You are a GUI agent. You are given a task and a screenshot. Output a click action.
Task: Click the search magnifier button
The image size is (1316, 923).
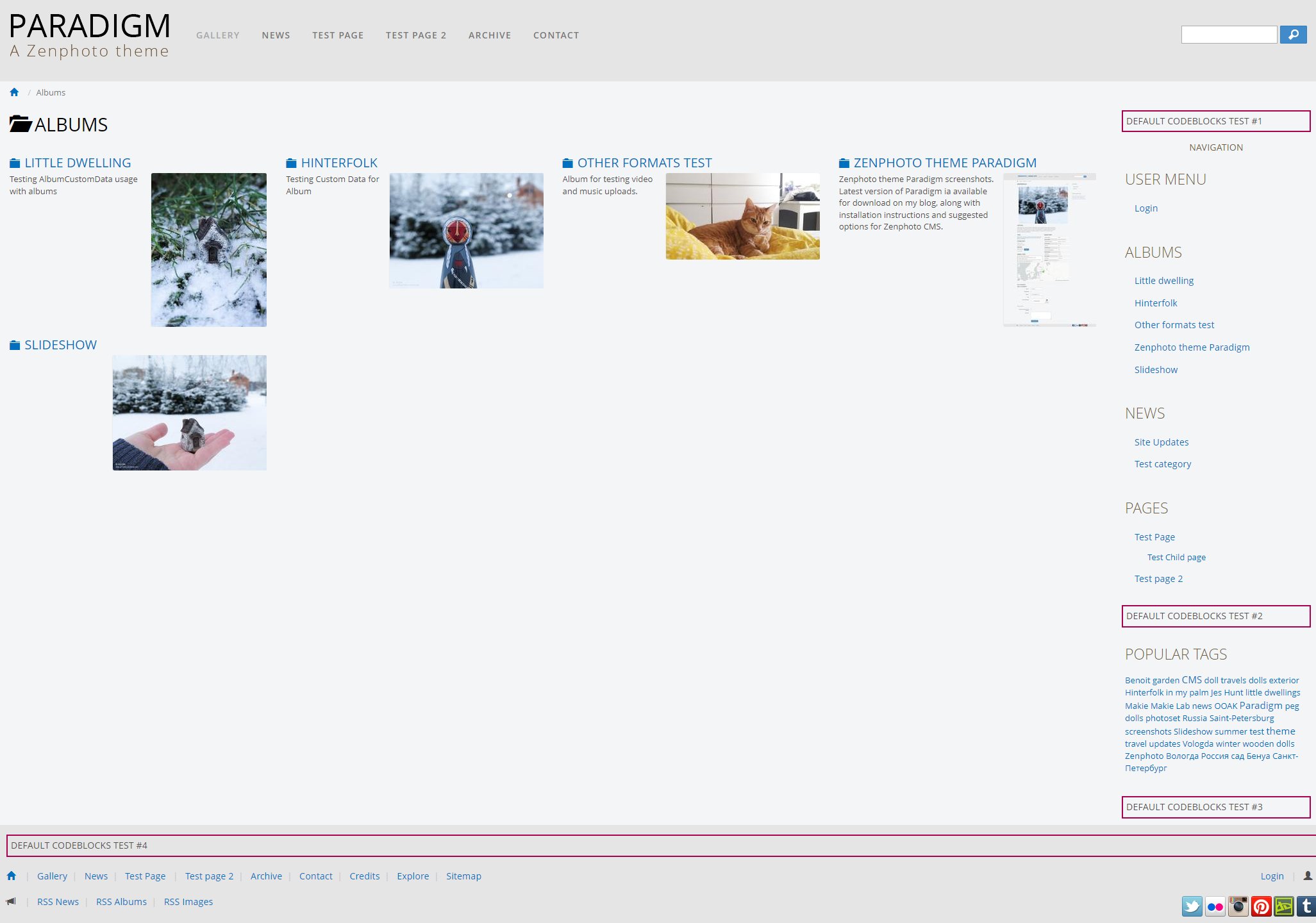click(x=1293, y=35)
